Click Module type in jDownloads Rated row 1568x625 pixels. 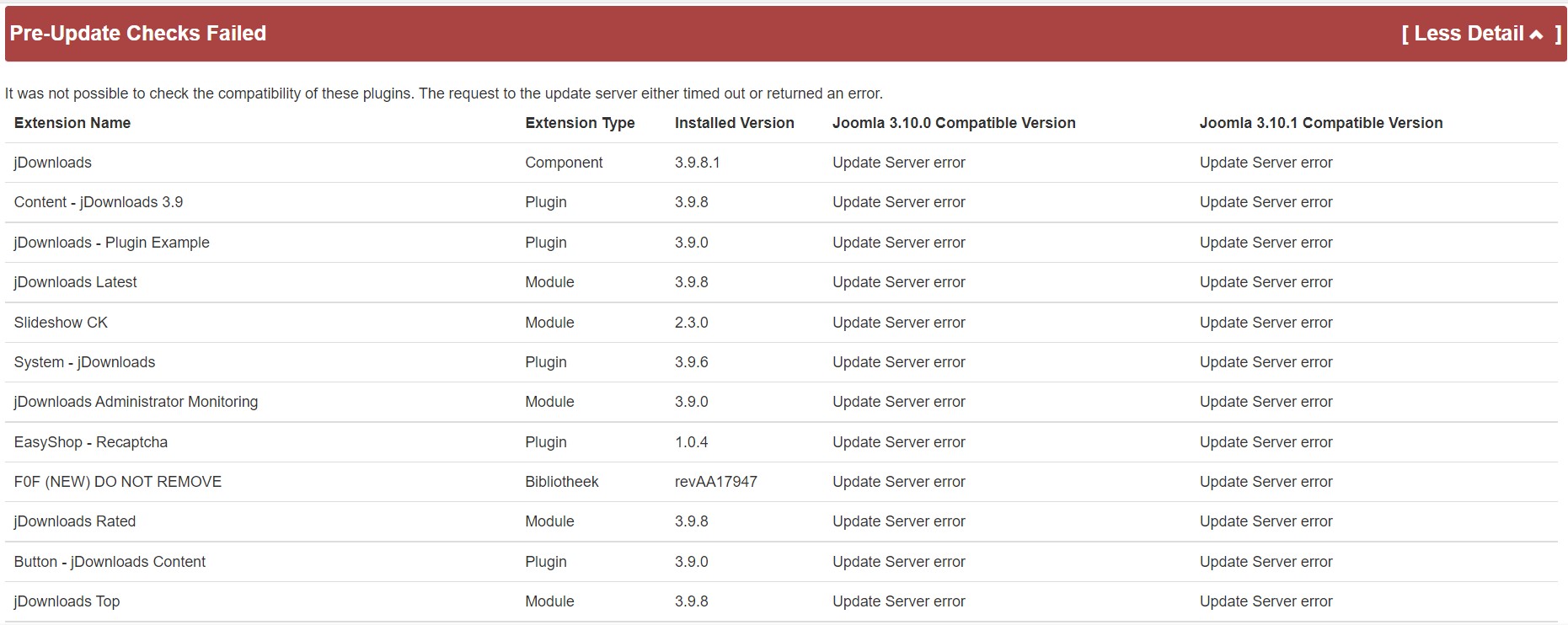[549, 521]
